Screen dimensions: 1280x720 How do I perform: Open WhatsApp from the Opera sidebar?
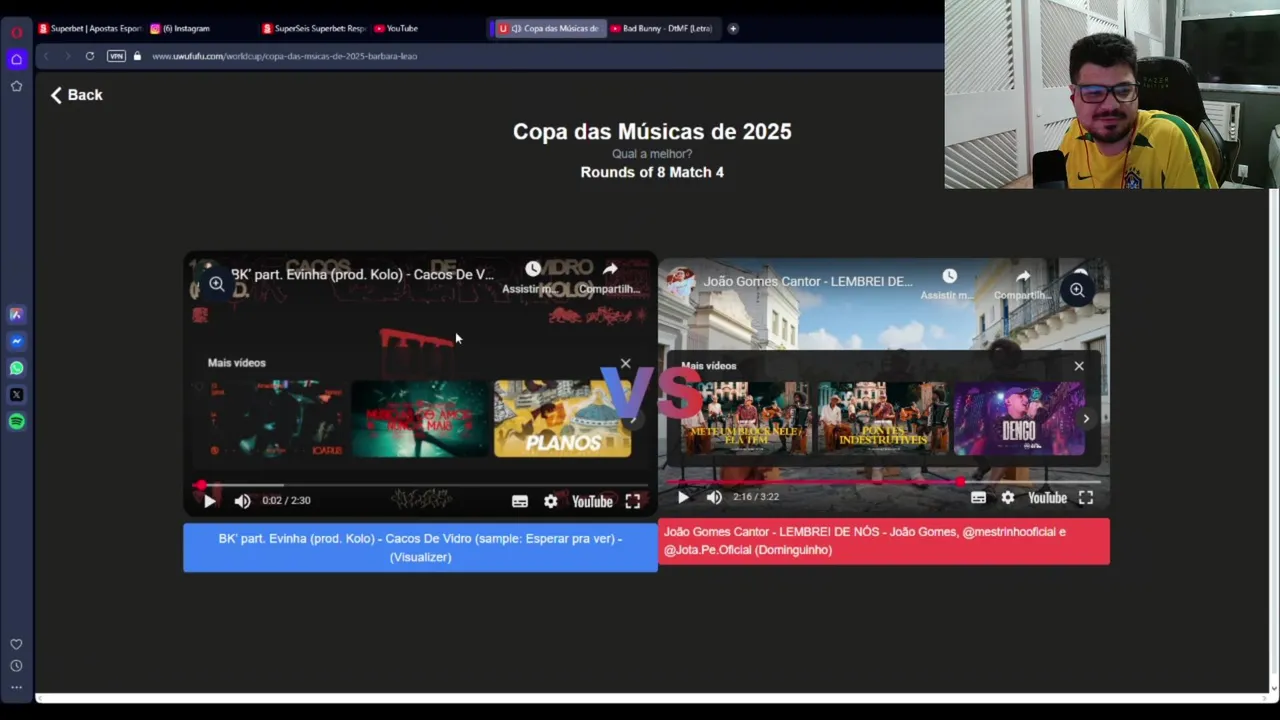click(16, 368)
